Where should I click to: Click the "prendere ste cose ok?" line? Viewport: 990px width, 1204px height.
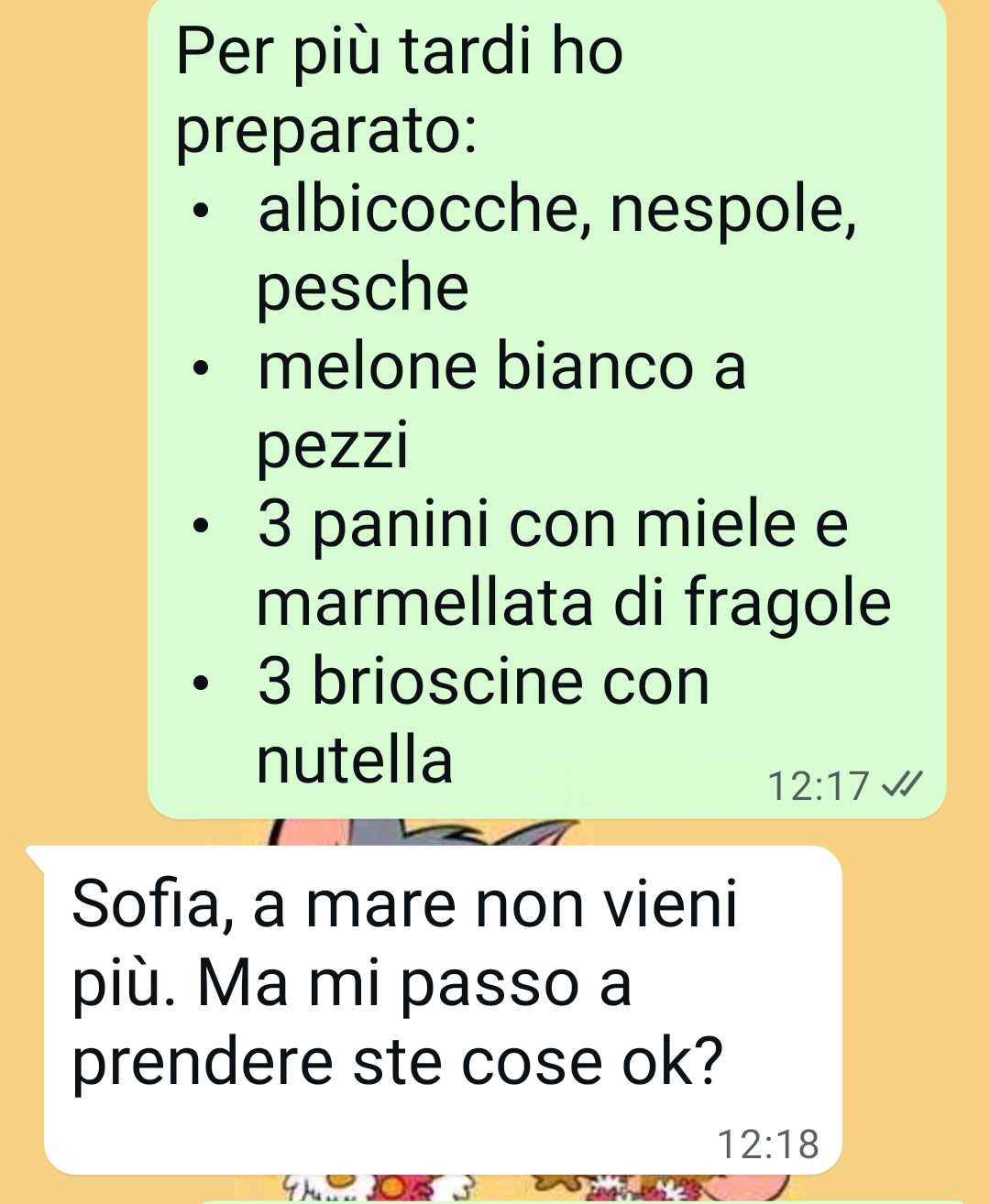398,1063
